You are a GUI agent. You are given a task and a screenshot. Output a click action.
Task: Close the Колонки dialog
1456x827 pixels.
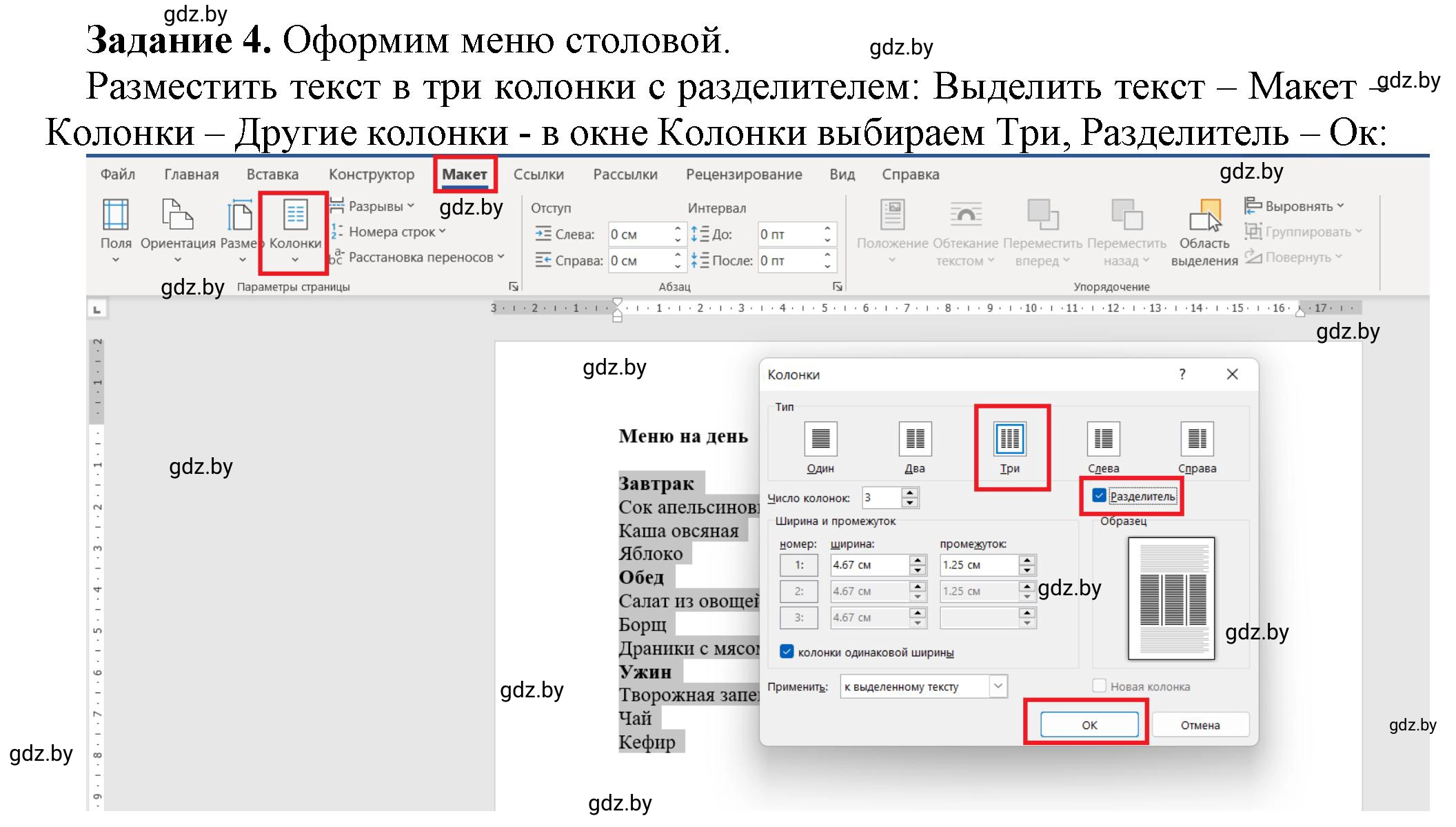coord(1233,375)
